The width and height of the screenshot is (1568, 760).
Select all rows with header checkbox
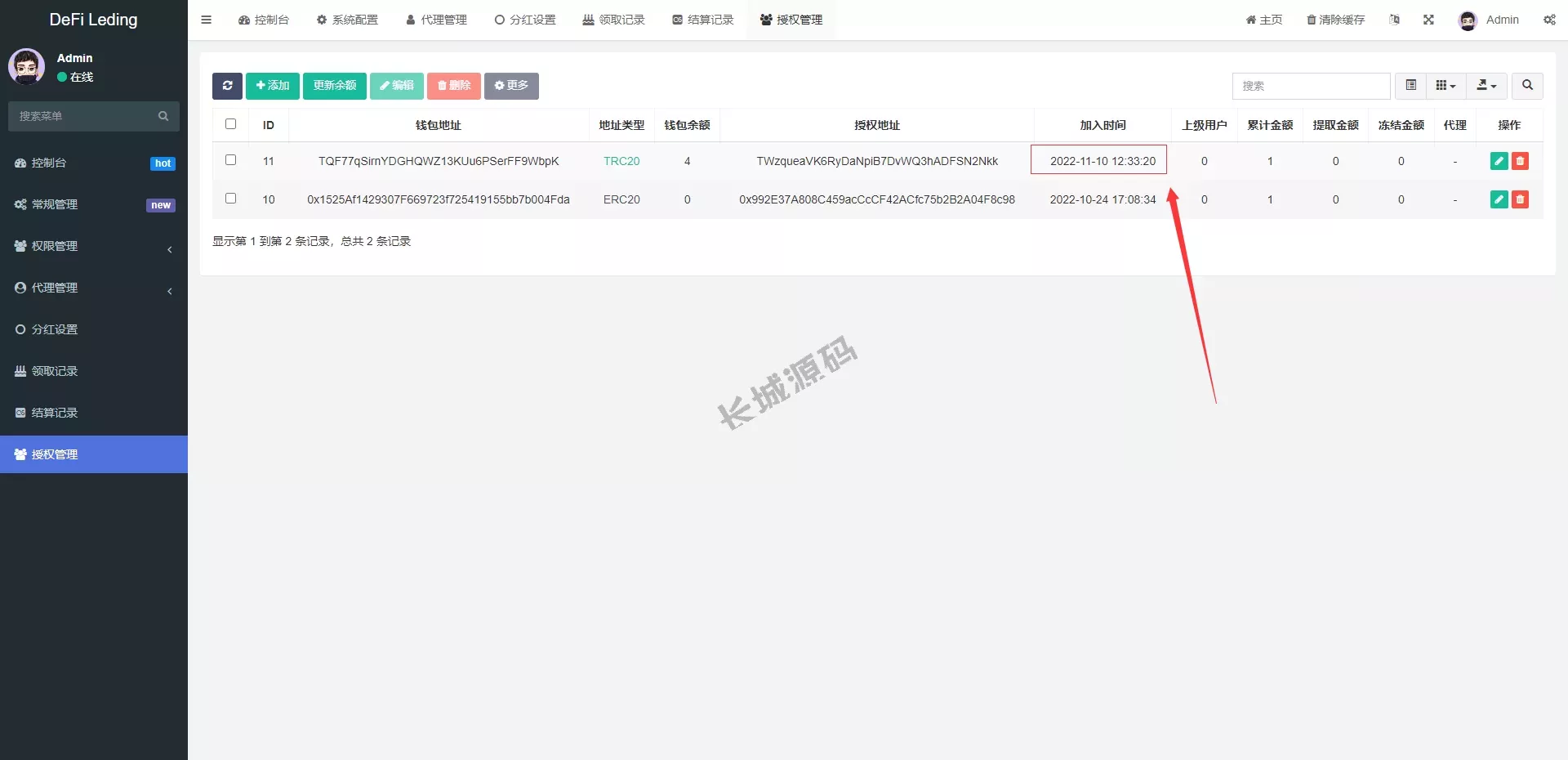pos(230,124)
